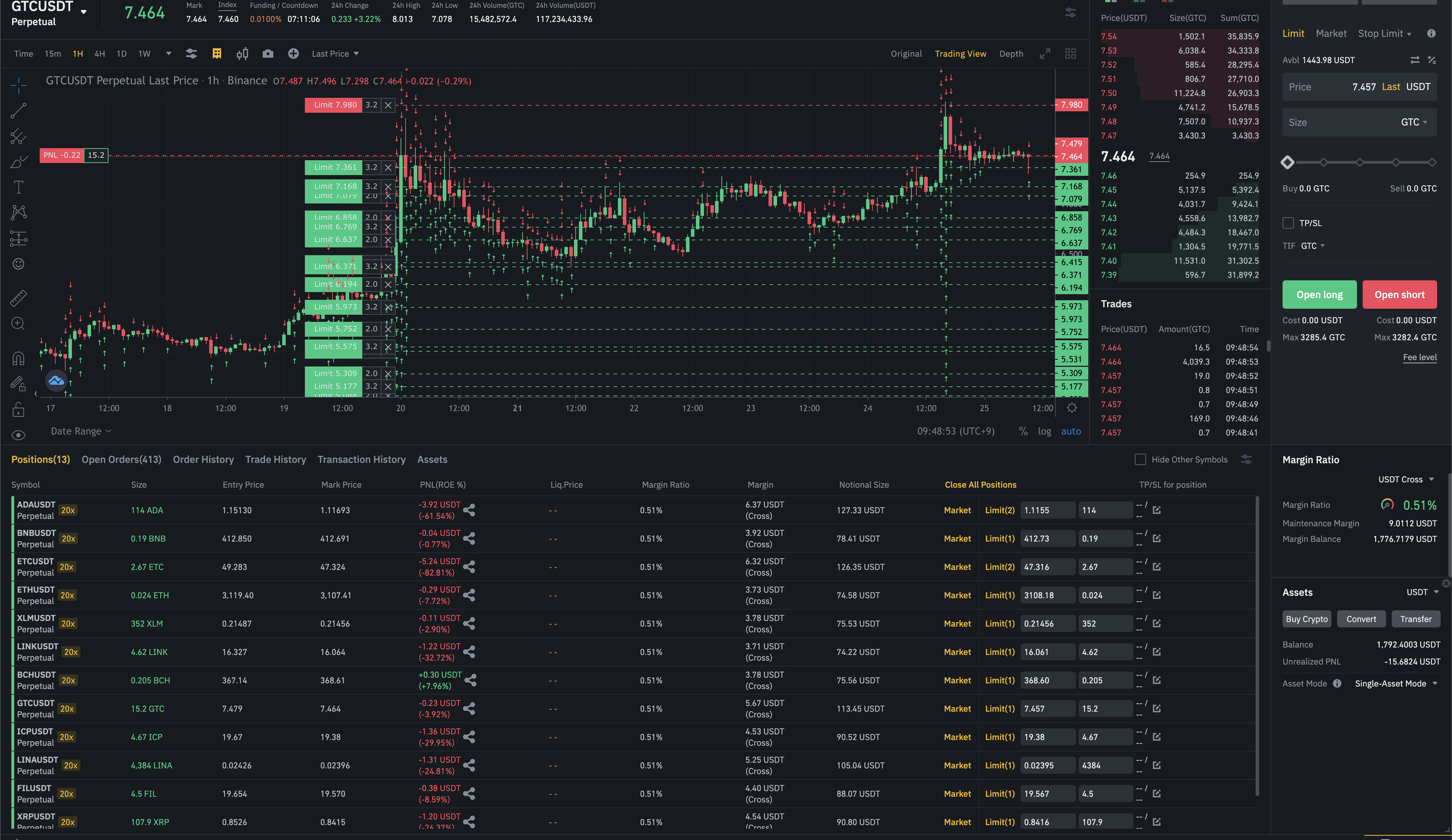The image size is (1452, 840).
Task: Select the text annotation tool
Action: 18,187
